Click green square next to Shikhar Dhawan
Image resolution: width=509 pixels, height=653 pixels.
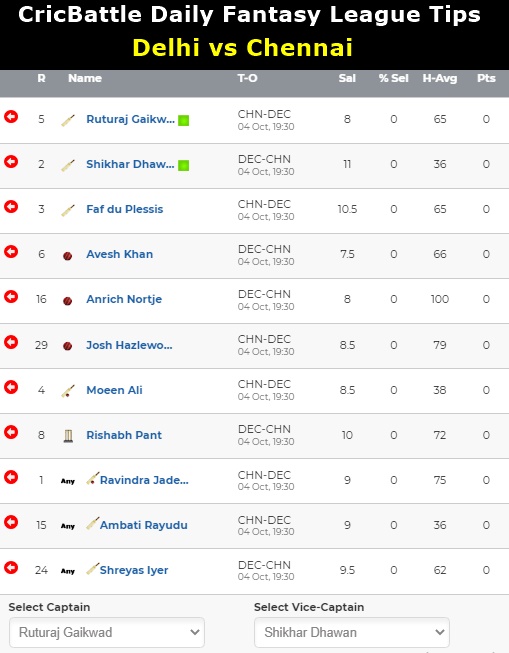click(183, 165)
